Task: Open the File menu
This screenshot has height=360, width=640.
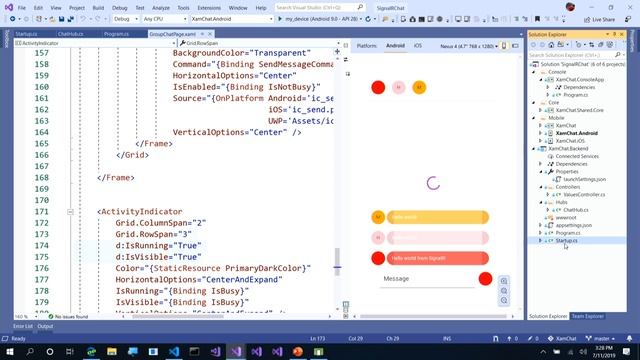Action: coord(22,8)
